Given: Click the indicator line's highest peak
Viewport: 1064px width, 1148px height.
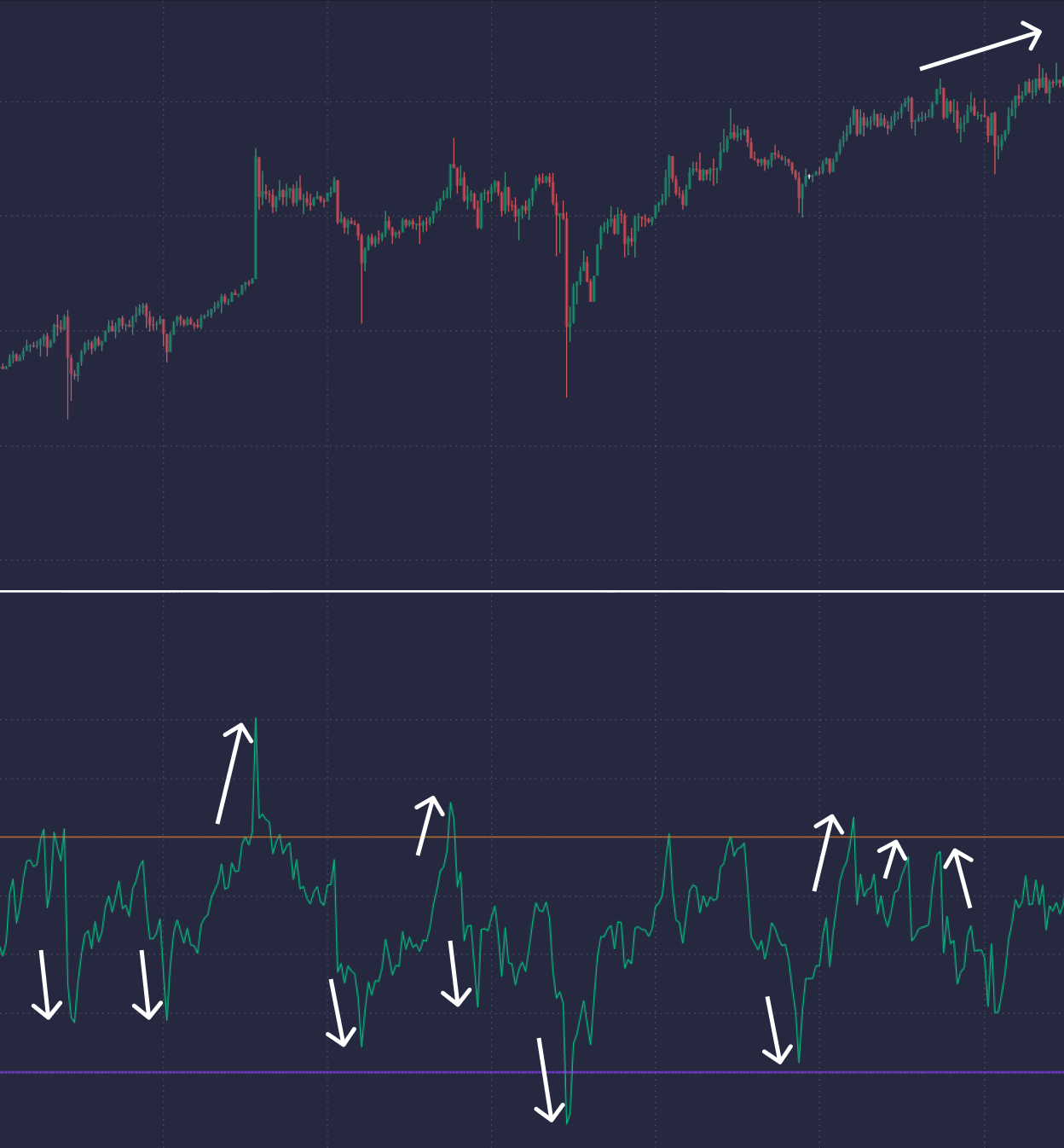Looking at the screenshot, I should click(256, 721).
